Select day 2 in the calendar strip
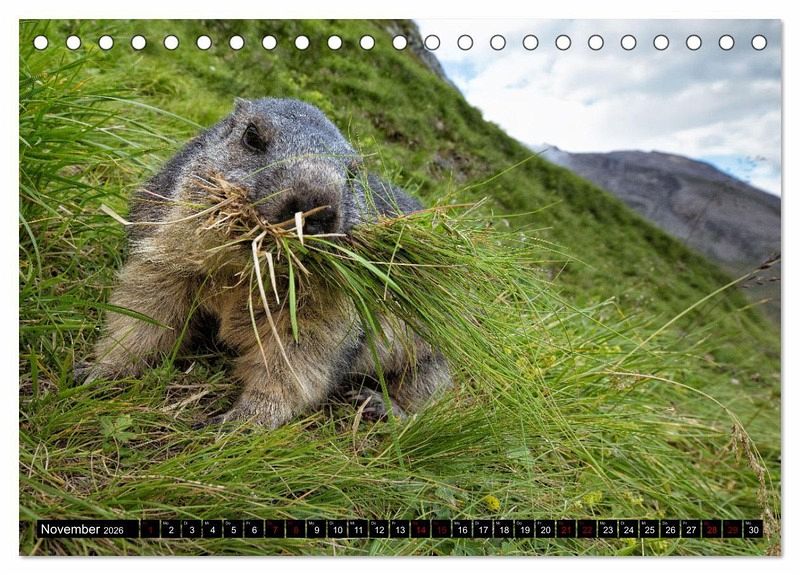The image size is (800, 575). point(171,530)
